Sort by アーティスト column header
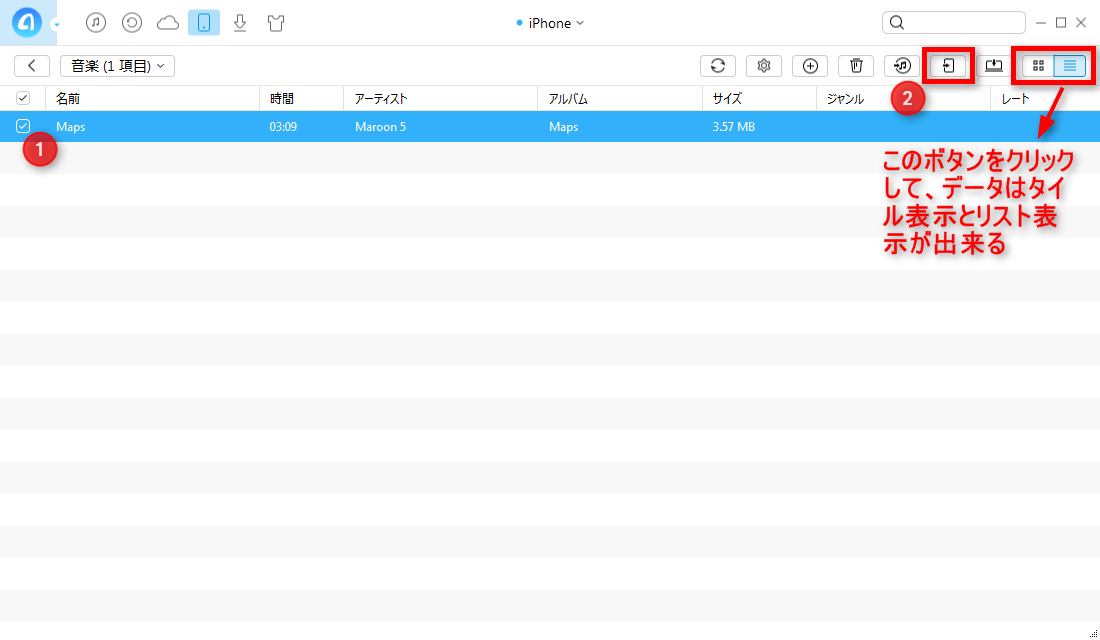Screen dimensions: 1100x640 [x=441, y=99]
